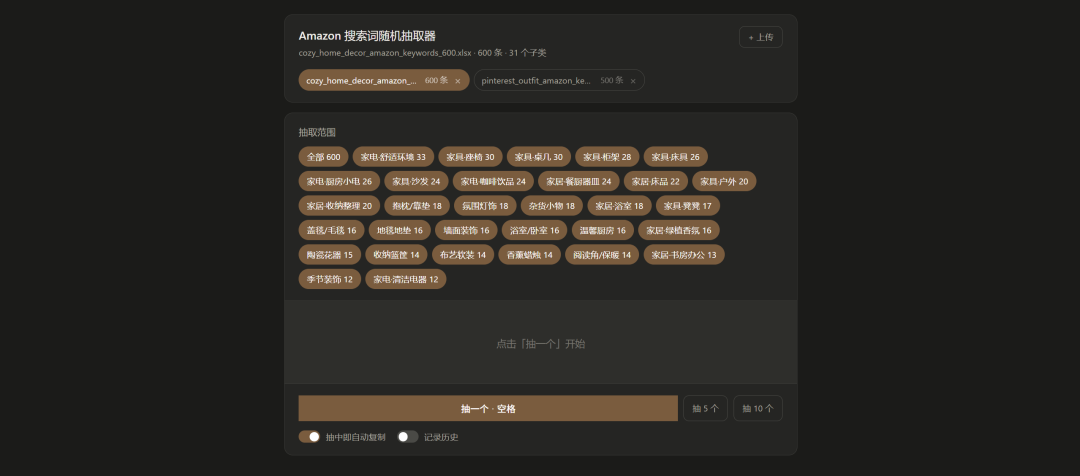Click the 抽 5 个 button
This screenshot has height=476, width=1080.
705,408
